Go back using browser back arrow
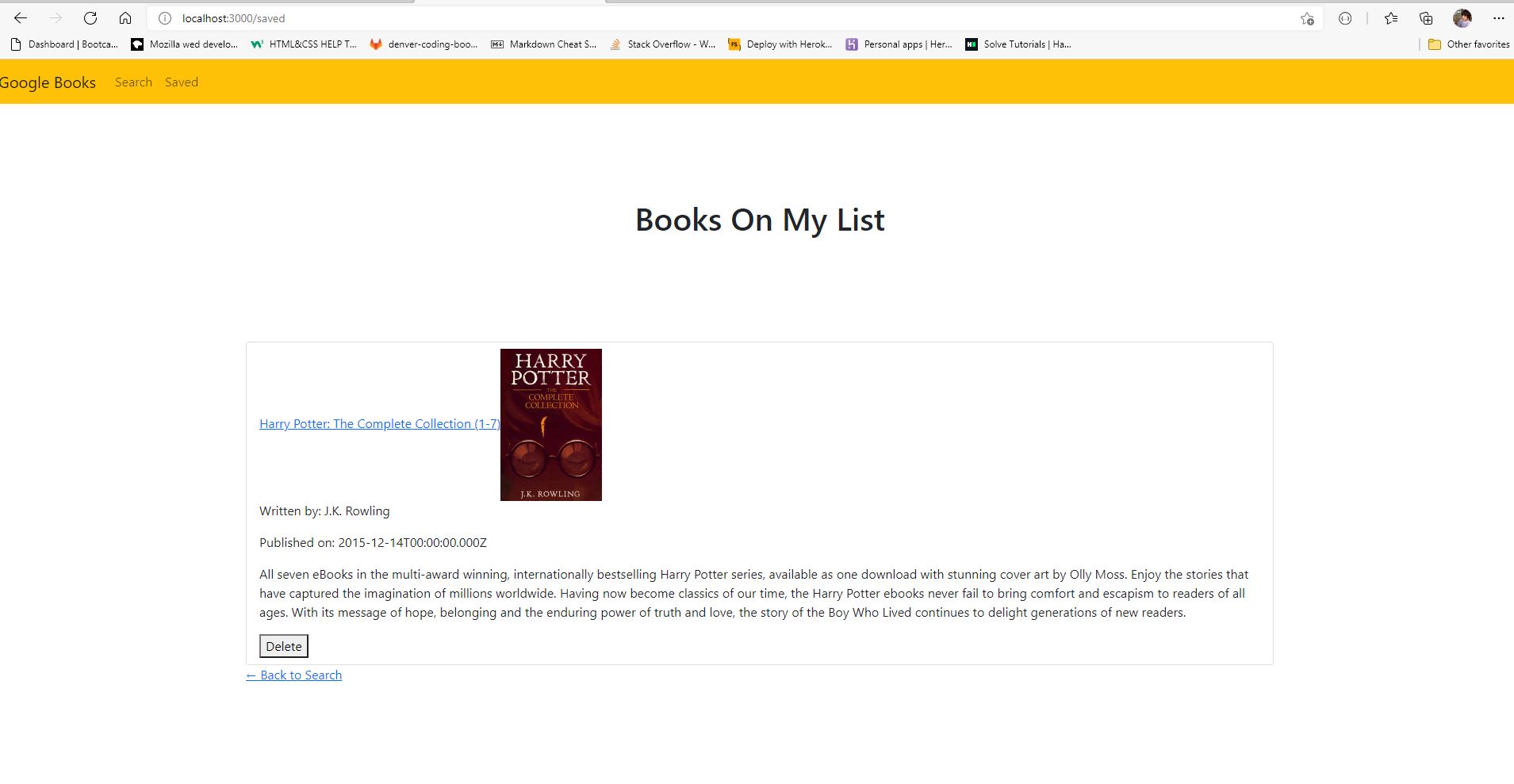The height and width of the screenshot is (784, 1514). tap(21, 18)
